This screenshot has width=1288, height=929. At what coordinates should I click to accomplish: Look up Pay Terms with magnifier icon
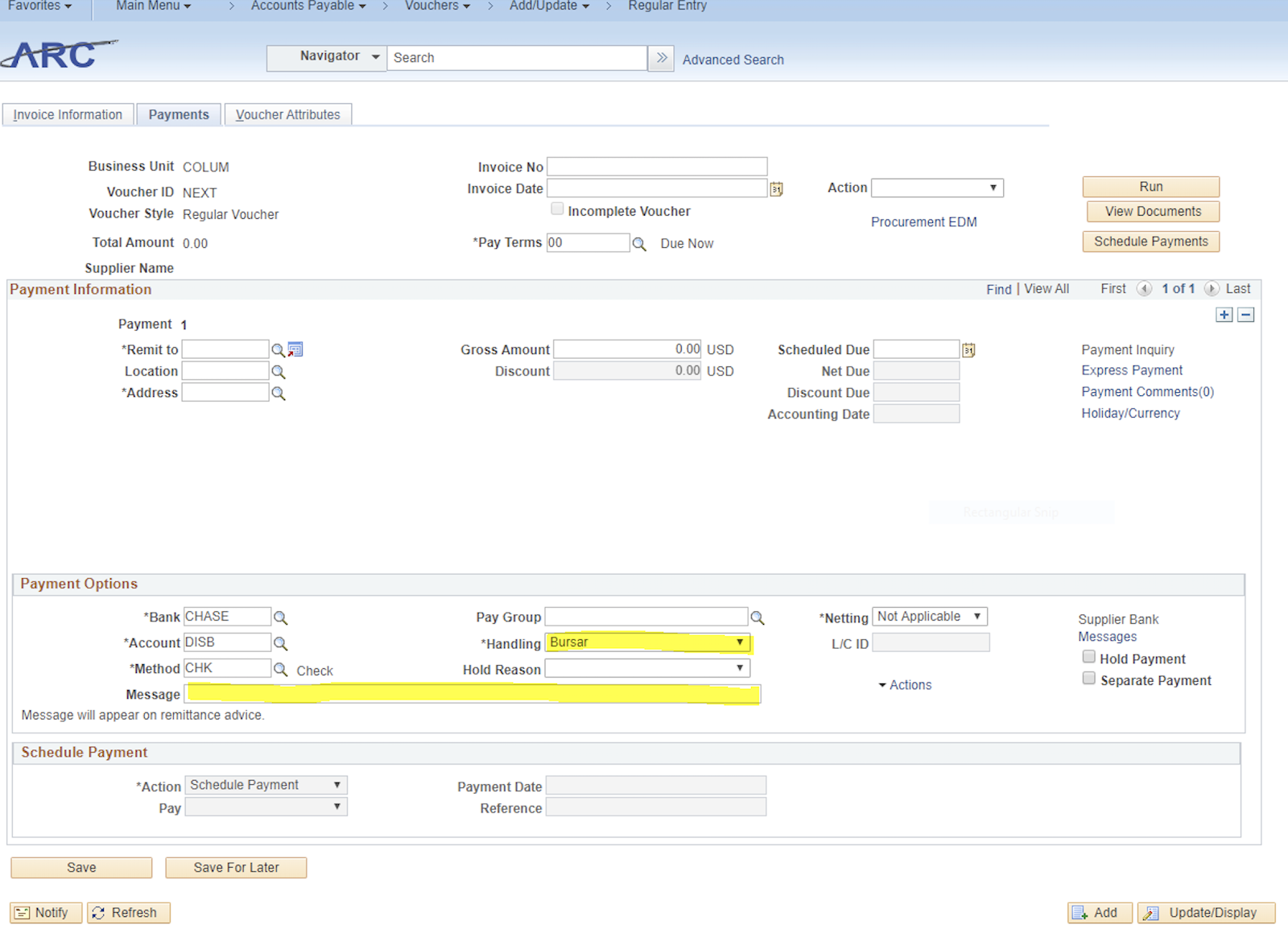[x=639, y=244]
